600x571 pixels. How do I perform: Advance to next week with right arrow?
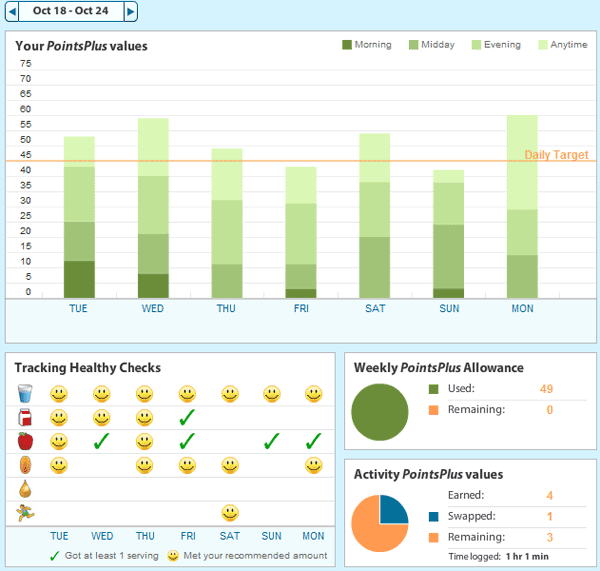(131, 11)
